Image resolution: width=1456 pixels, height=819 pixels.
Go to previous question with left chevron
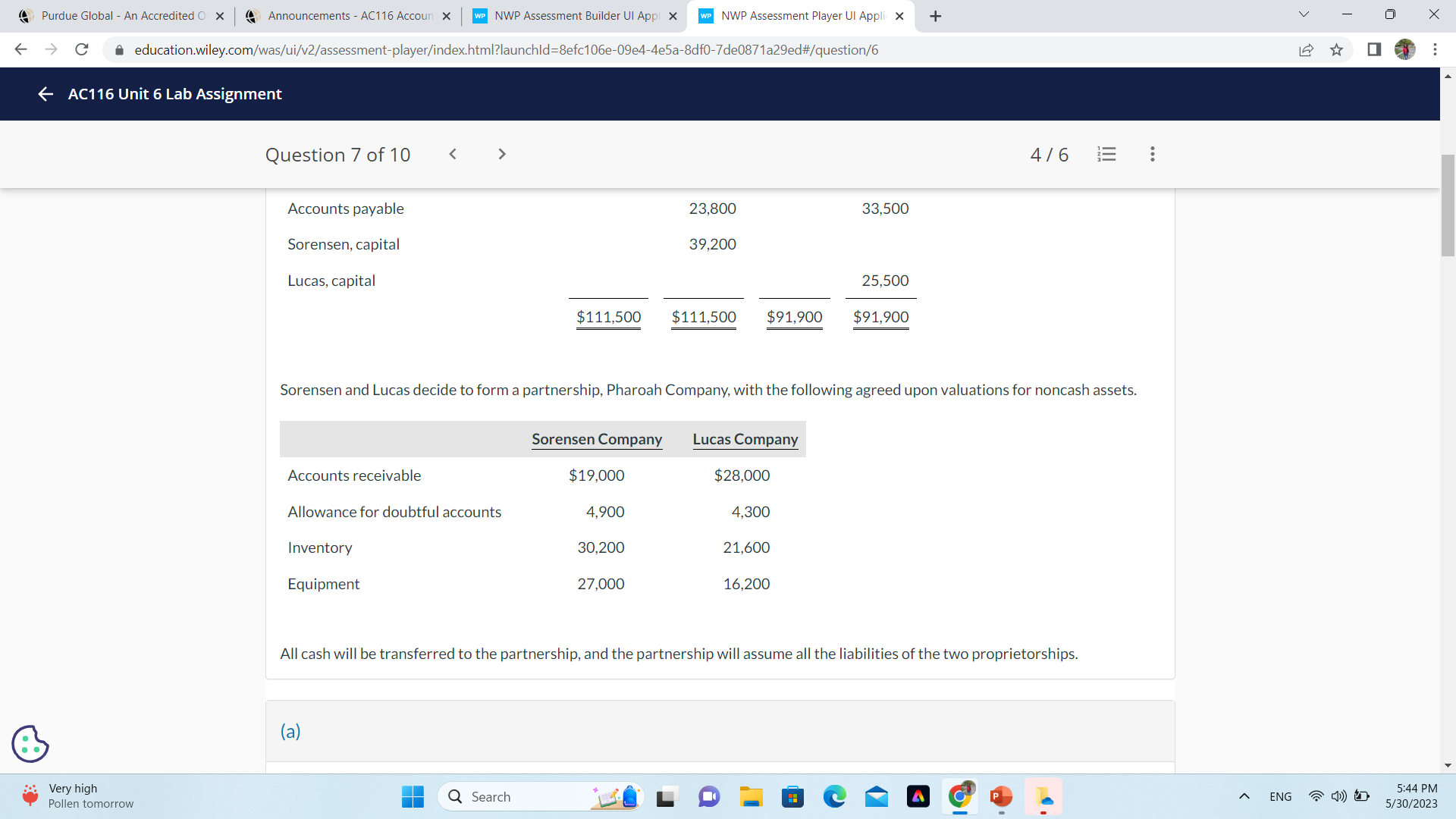pos(453,155)
